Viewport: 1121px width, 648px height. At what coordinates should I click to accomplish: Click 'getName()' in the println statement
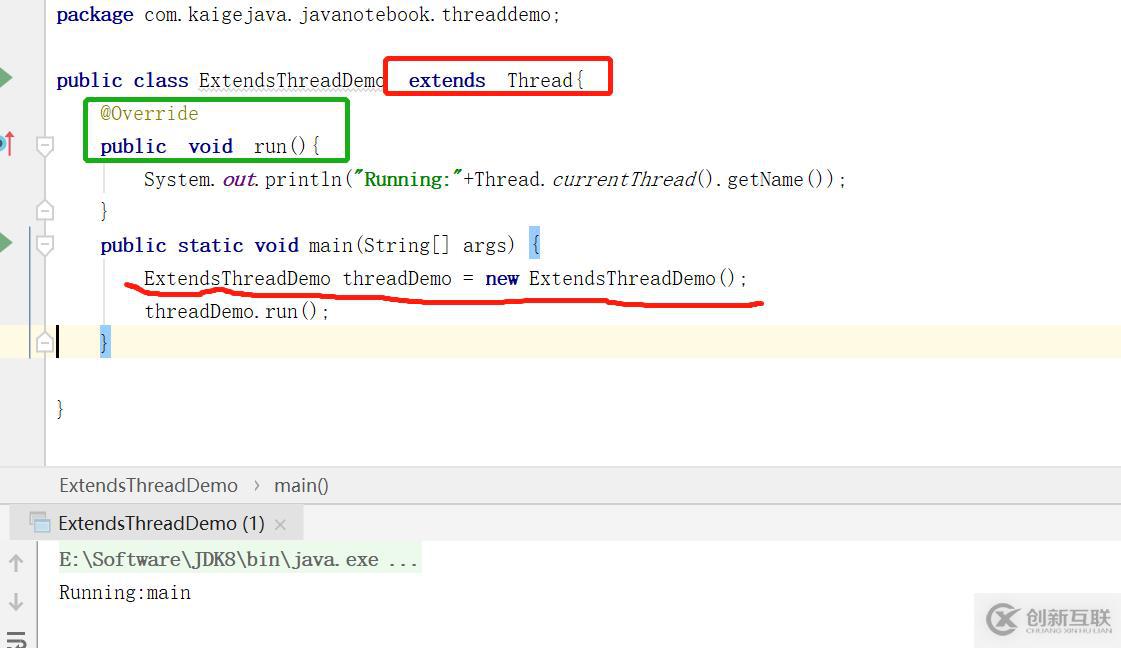coord(775,179)
